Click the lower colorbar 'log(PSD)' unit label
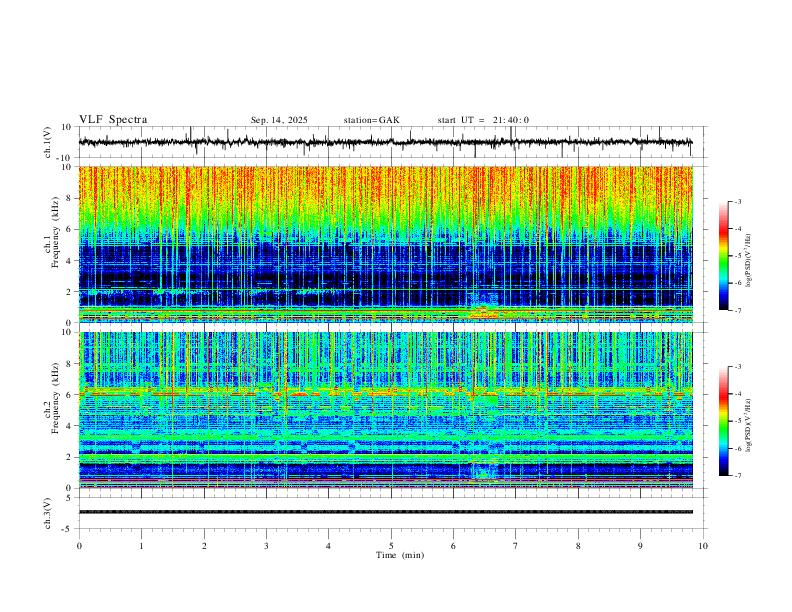This screenshot has width=792, height=612. coord(749,425)
